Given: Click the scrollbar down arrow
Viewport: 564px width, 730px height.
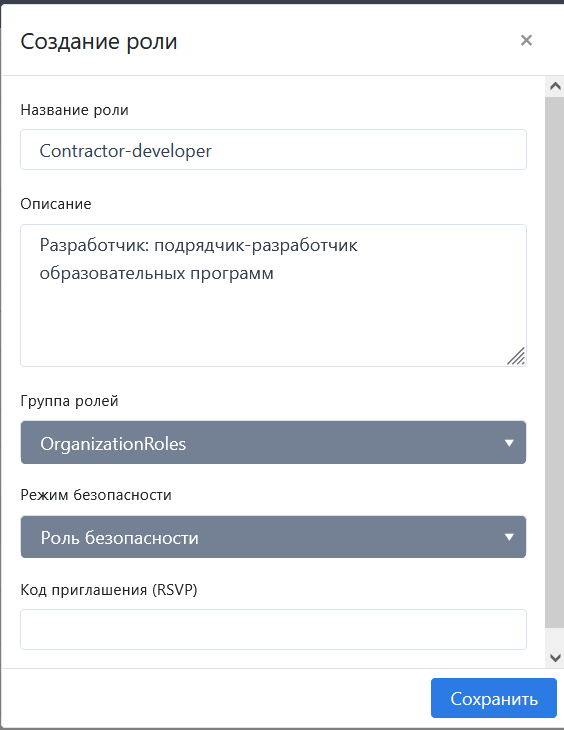Looking at the screenshot, I should (555, 658).
